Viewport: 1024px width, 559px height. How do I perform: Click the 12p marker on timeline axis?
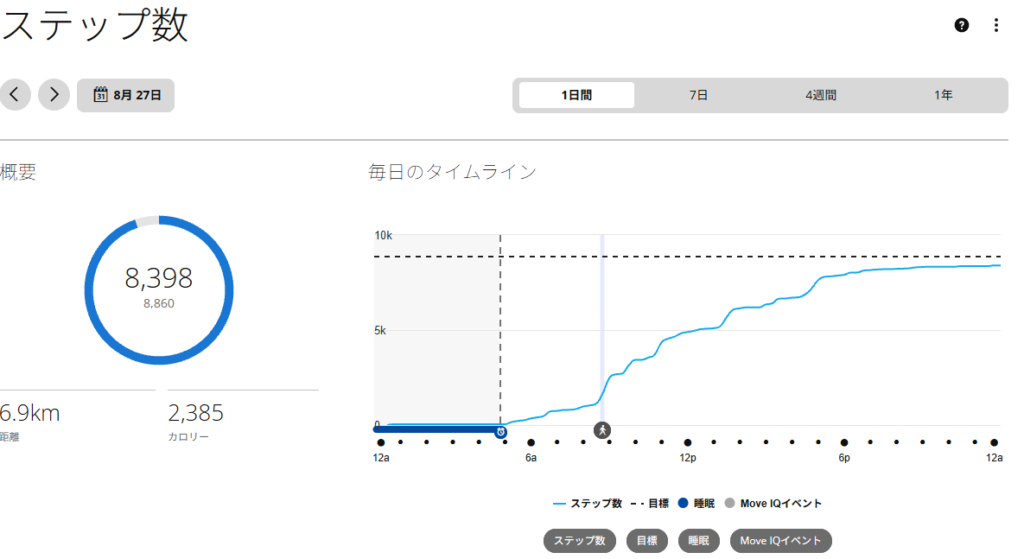coord(688,458)
